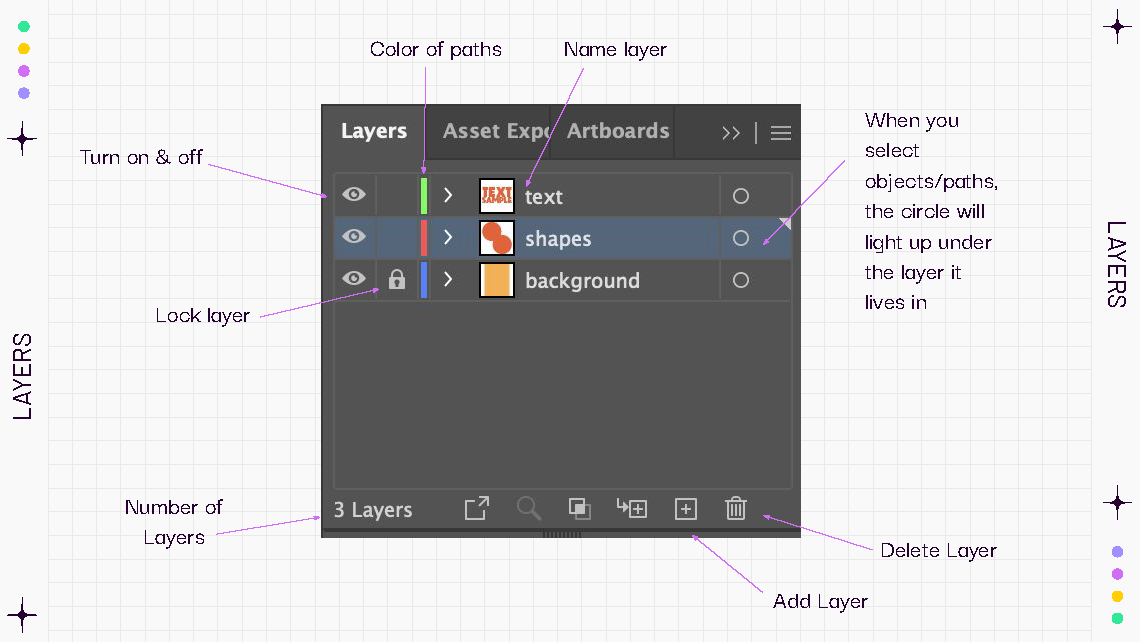This screenshot has width=1140, height=642.
Task: Click the Collect for Export icon
Action: click(x=476, y=509)
